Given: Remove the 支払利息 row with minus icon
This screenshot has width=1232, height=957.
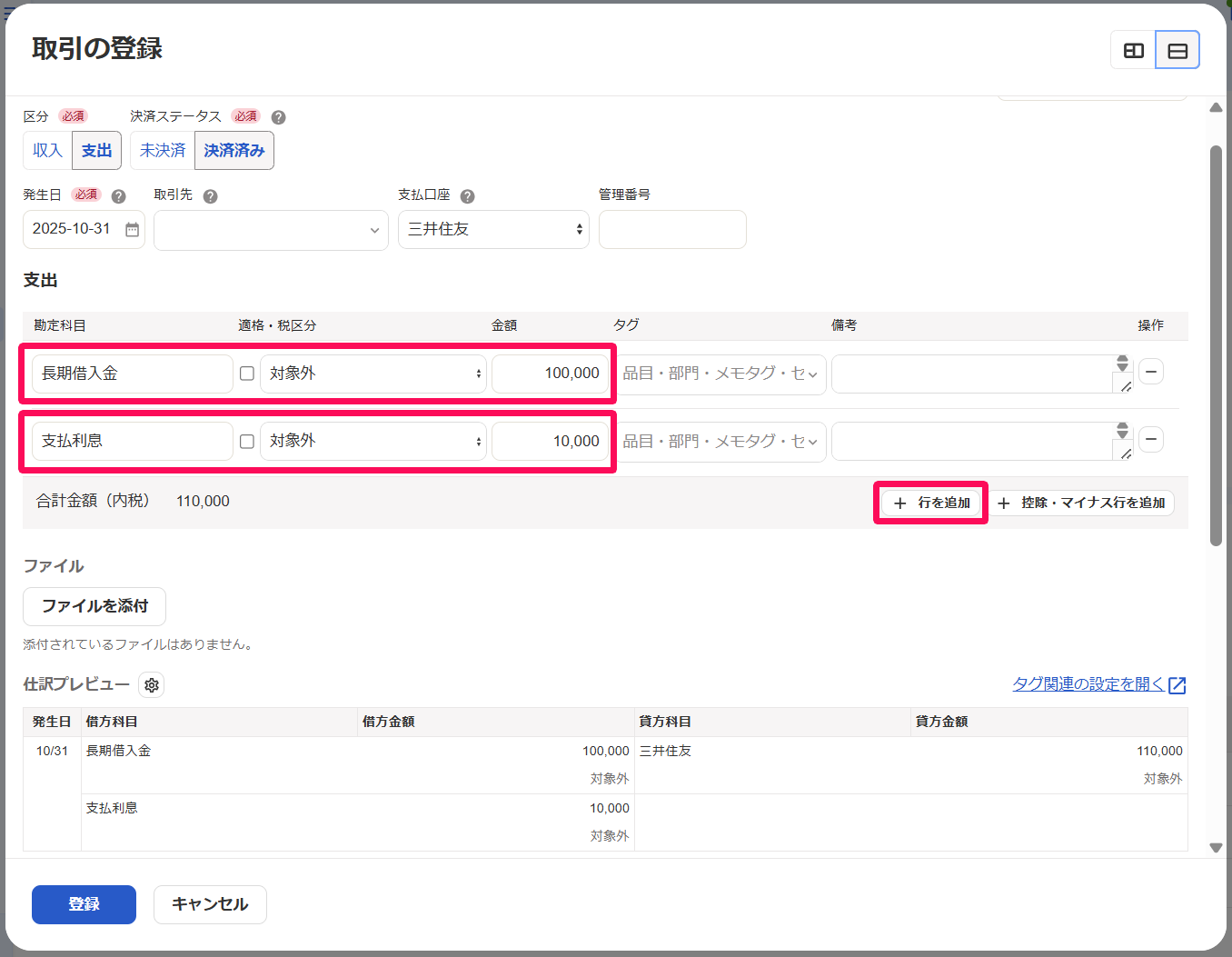Looking at the screenshot, I should tap(1151, 440).
